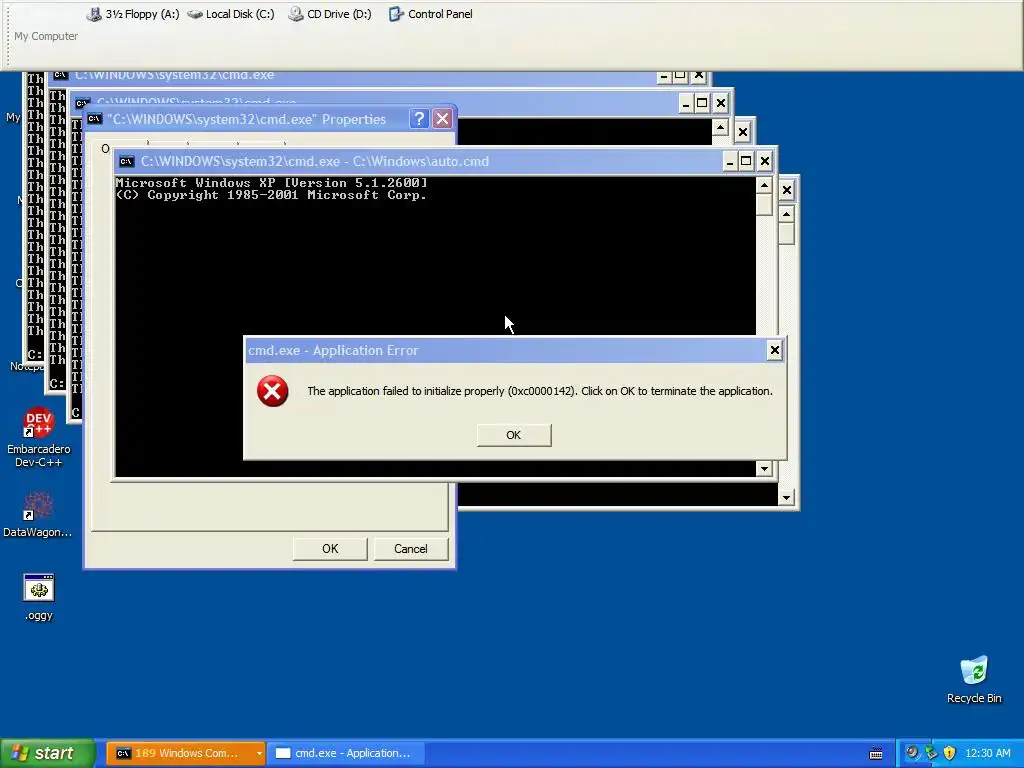
Task: Click scroll up arrow in auto.cmd window
Action: [x=764, y=185]
